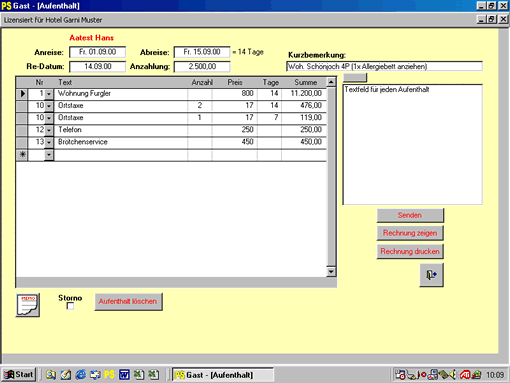
Task: Click the Textfeld für jeden Aufenthalt memo area
Action: click(x=413, y=144)
